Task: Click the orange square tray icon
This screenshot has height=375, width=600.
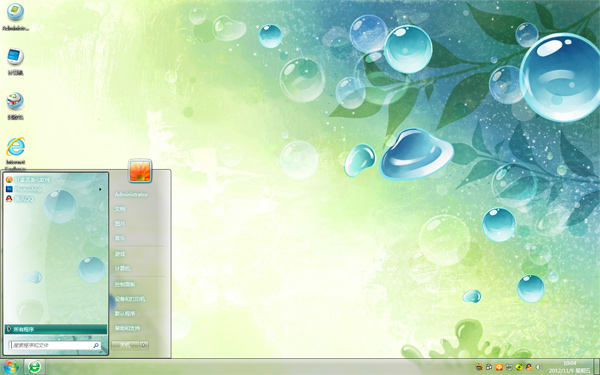Action: pyautogui.click(x=499, y=367)
